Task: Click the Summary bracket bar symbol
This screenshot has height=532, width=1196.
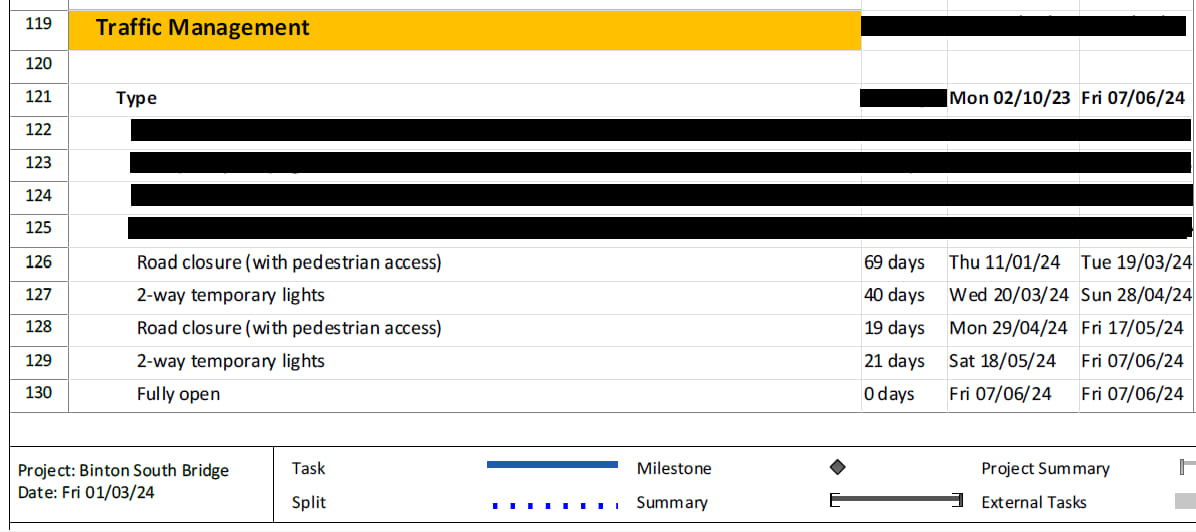Action: tap(896, 501)
